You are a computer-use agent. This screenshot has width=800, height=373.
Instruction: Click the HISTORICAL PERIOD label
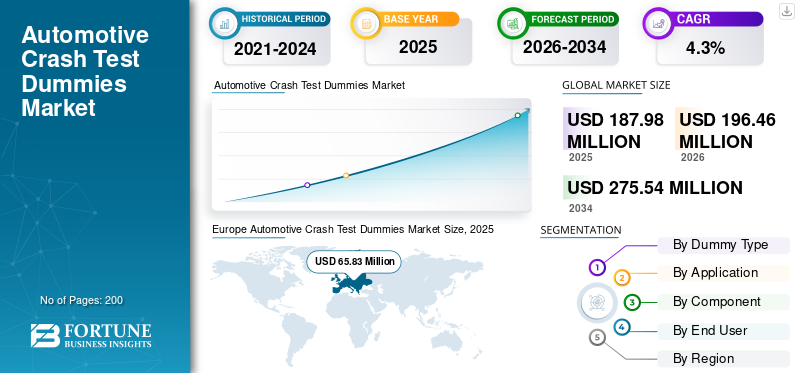coord(284,19)
